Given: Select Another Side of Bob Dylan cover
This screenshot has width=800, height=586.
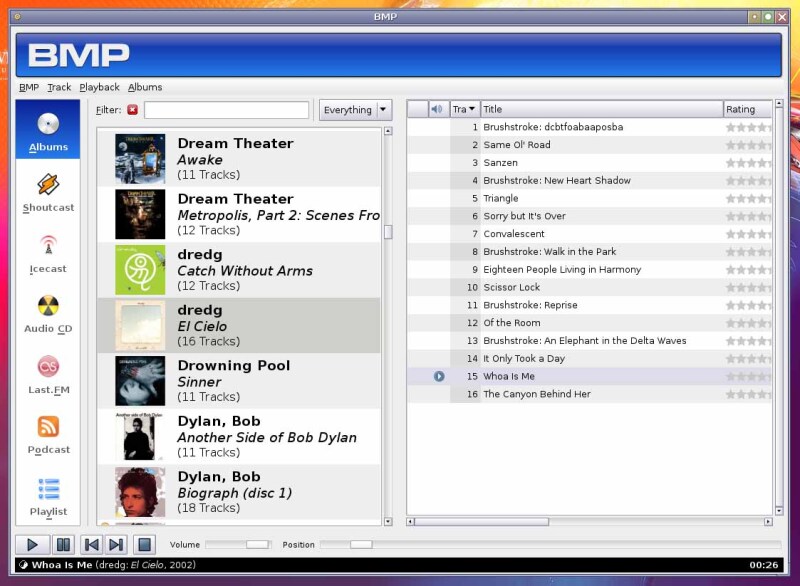Looking at the screenshot, I should click(140, 437).
